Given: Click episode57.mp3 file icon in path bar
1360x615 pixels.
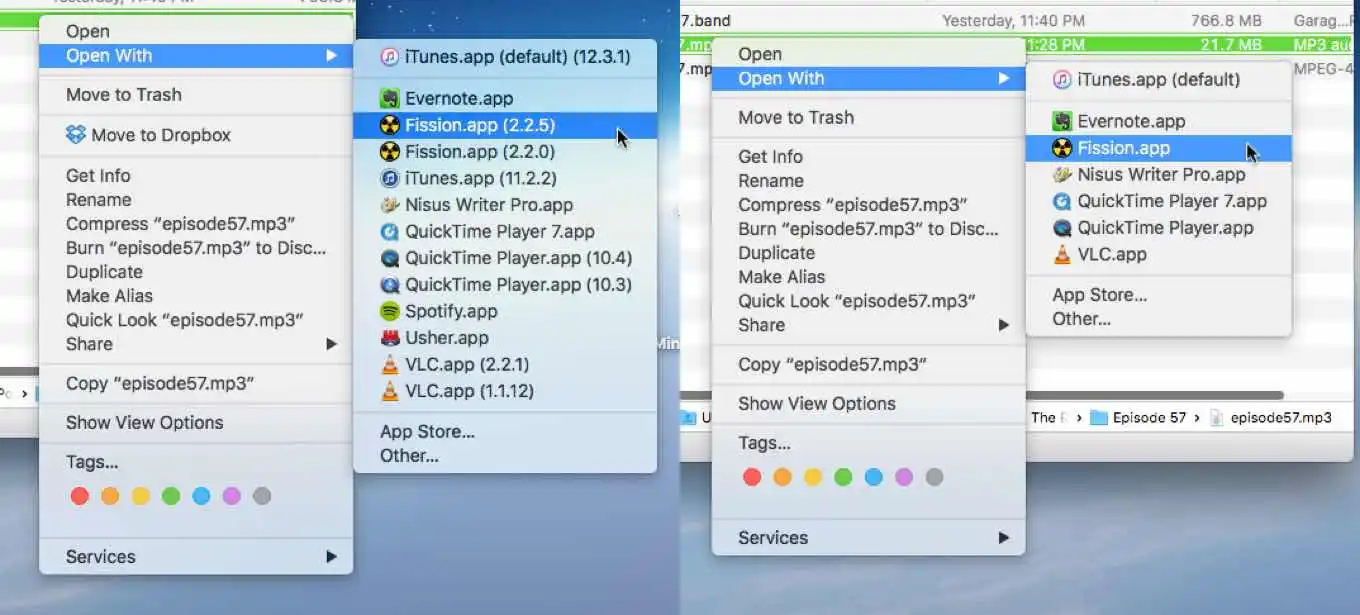Looking at the screenshot, I should (1216, 418).
